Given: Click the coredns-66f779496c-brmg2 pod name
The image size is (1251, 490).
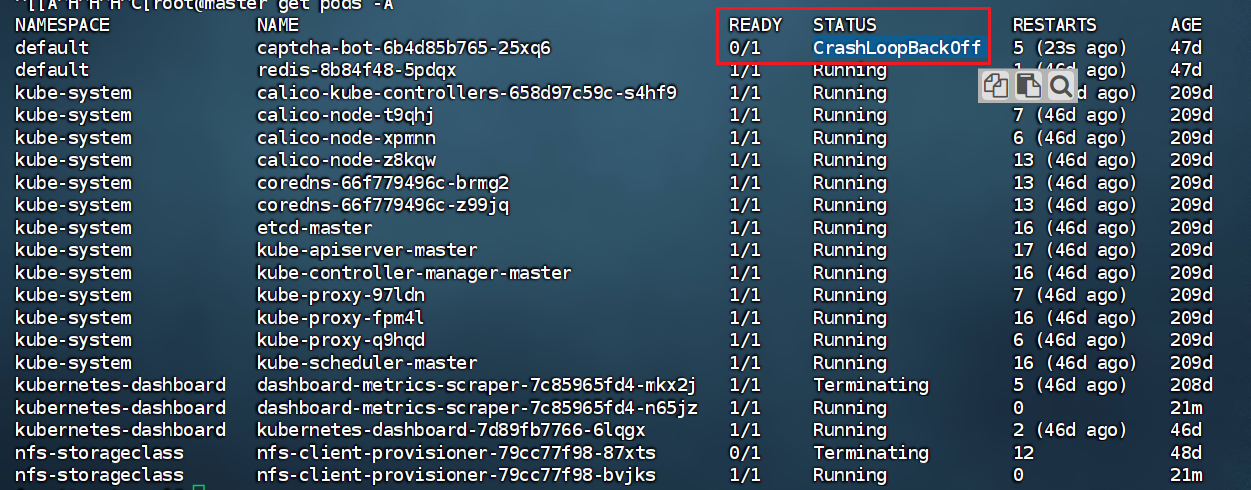Looking at the screenshot, I should [382, 183].
